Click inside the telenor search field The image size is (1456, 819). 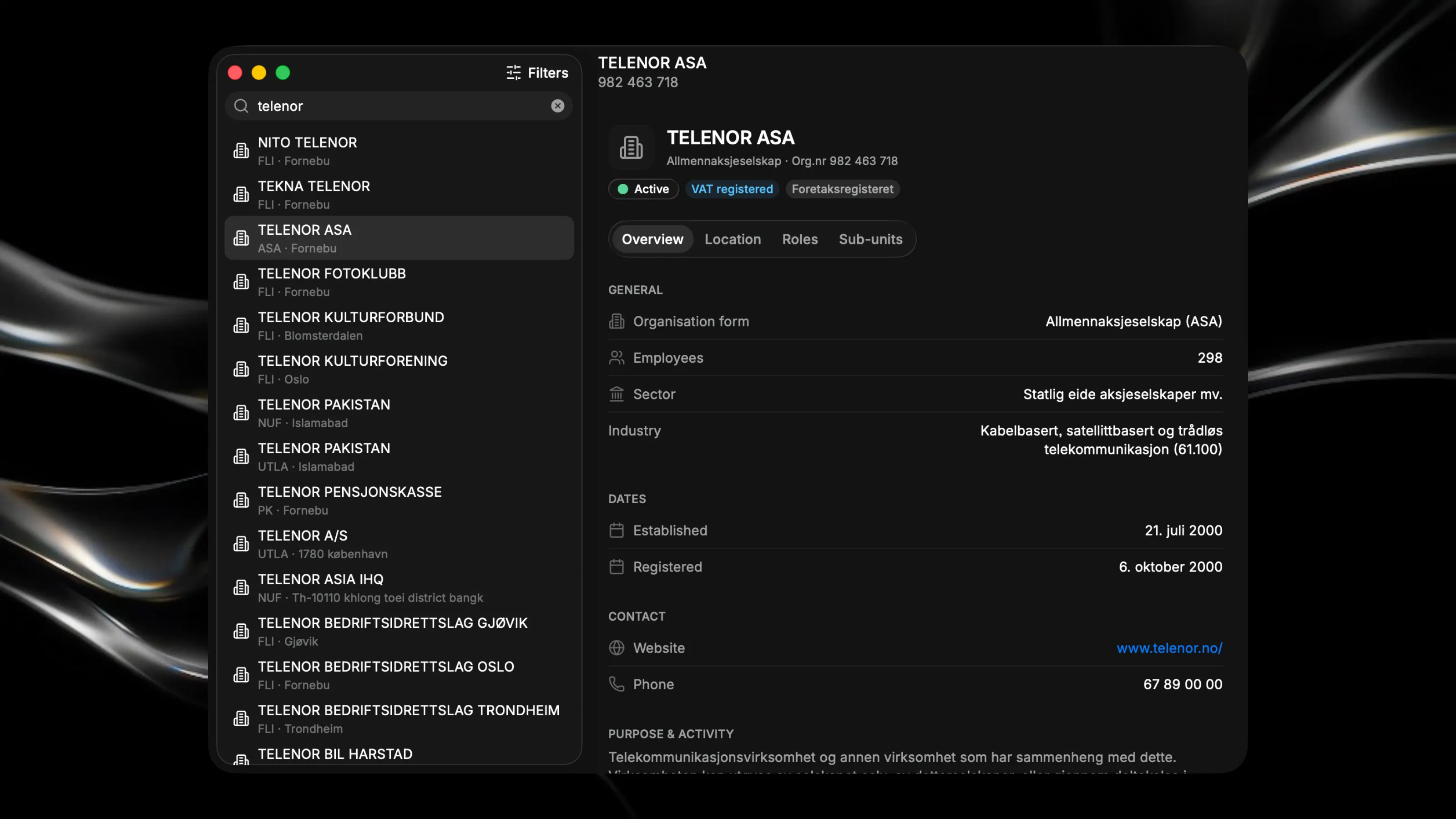point(399,106)
